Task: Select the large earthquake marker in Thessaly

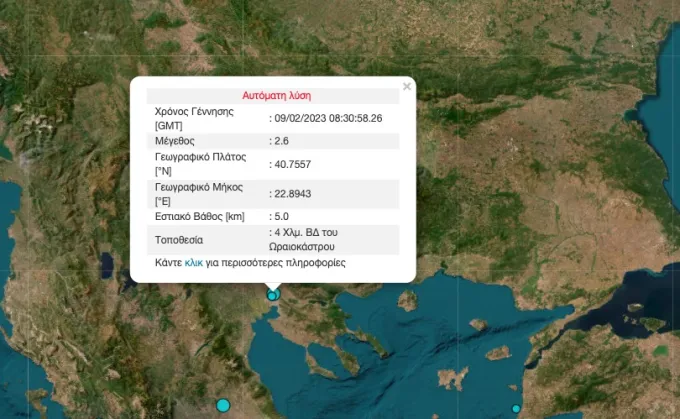Action: tap(223, 406)
